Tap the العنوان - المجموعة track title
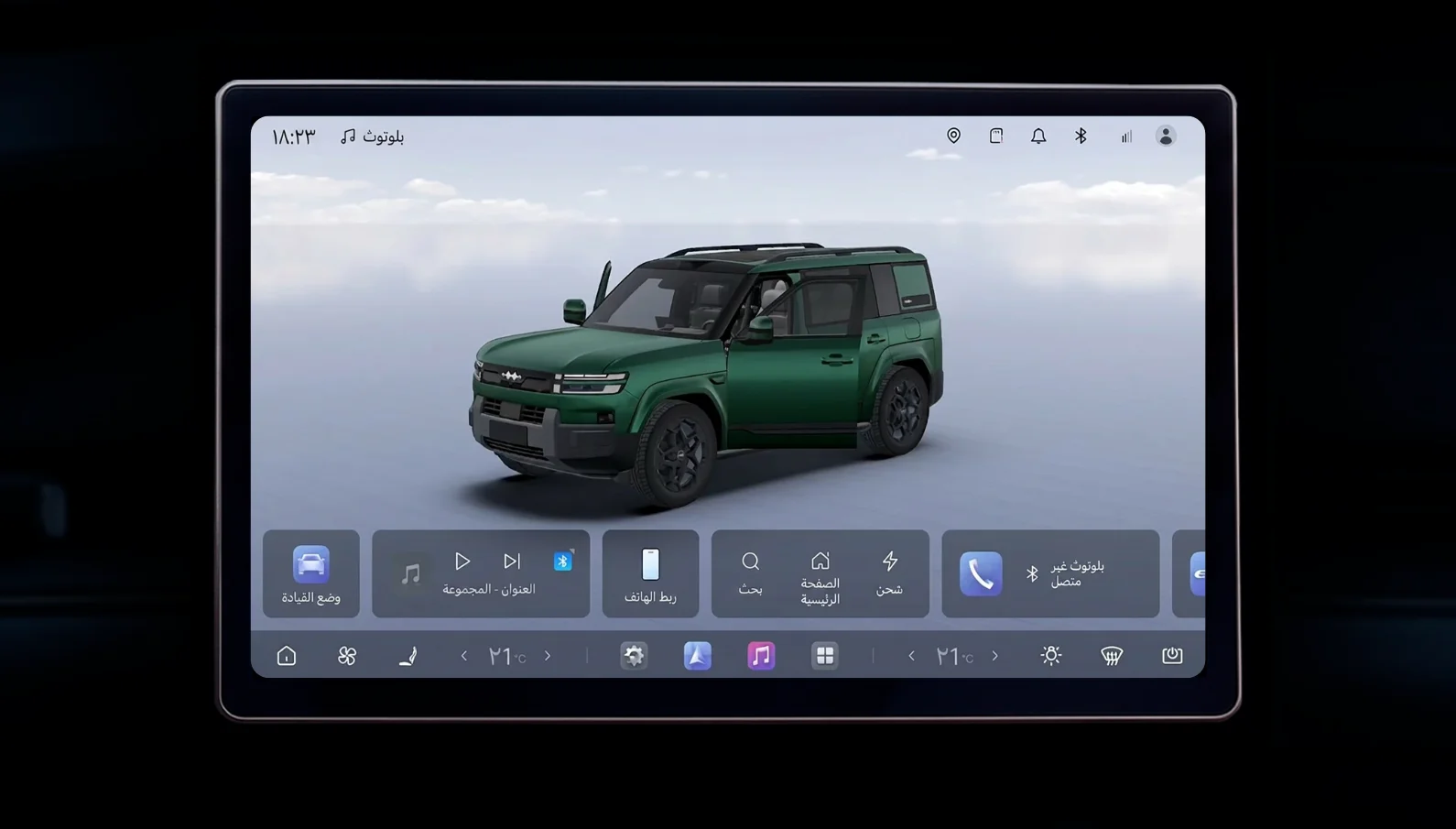Screen dimensions: 1456x829 [x=489, y=589]
